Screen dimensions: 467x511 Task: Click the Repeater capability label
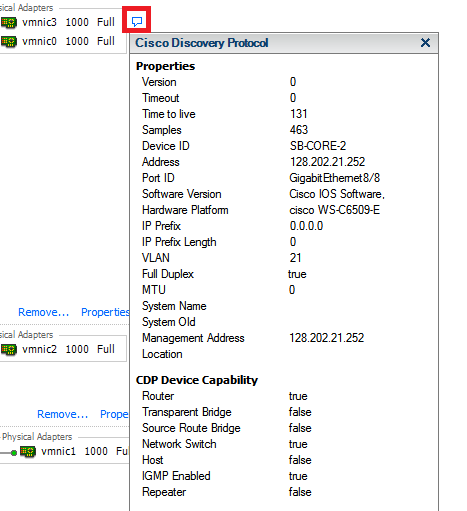164,492
